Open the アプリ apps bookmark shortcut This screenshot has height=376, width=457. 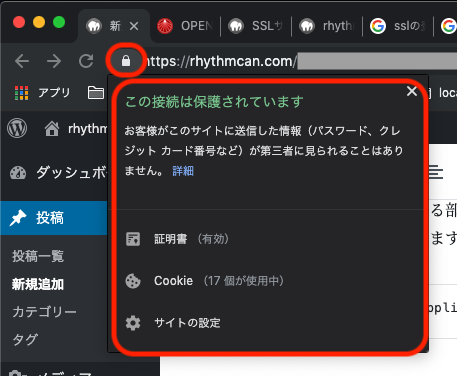click(x=43, y=93)
